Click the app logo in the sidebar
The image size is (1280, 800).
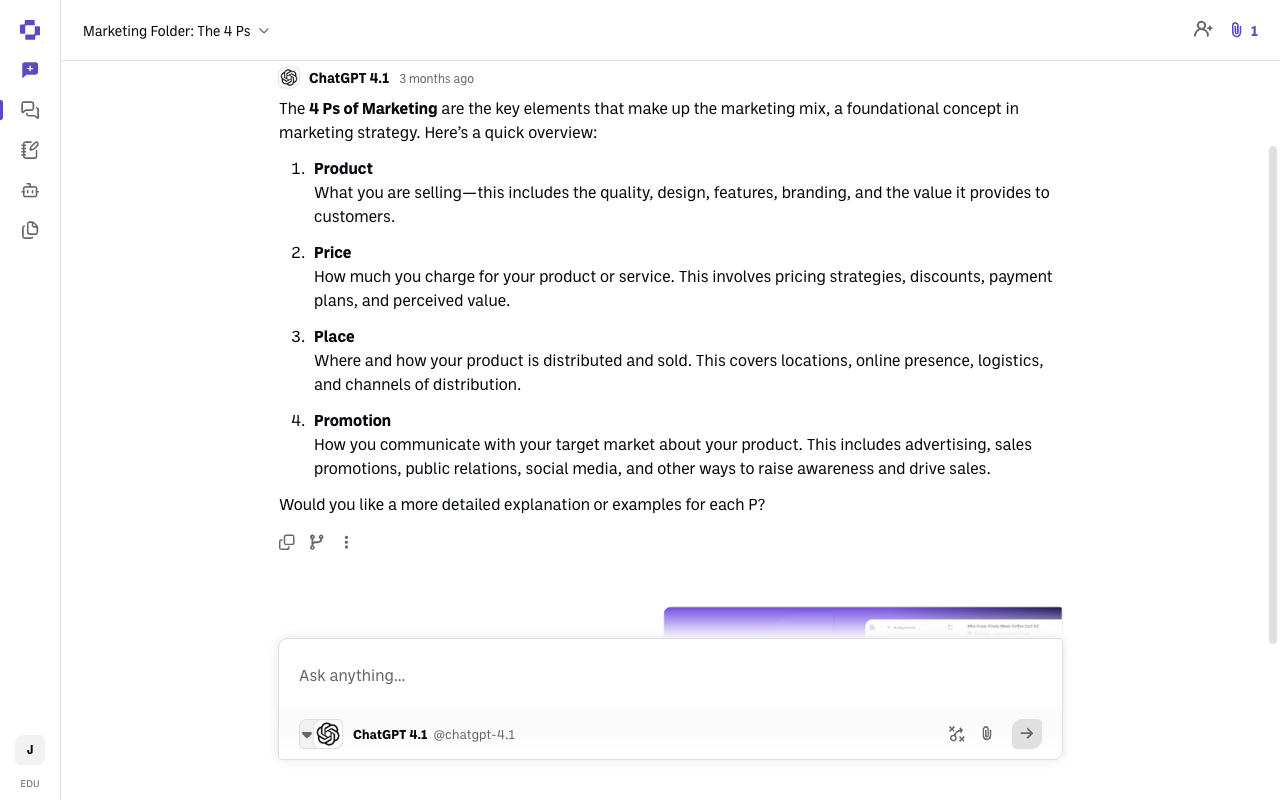click(30, 30)
